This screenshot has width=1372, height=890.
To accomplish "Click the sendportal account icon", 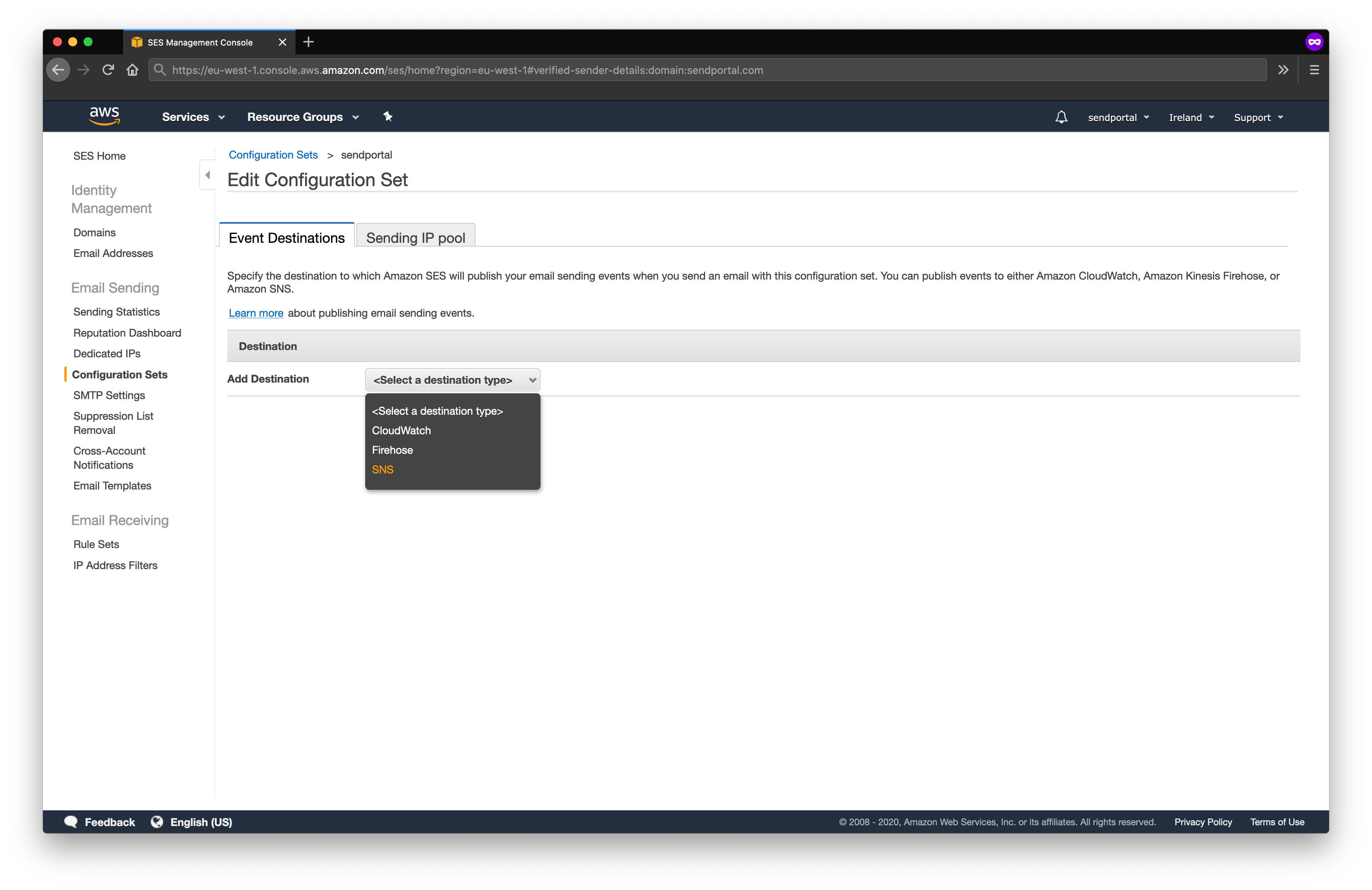I will tap(1113, 117).
